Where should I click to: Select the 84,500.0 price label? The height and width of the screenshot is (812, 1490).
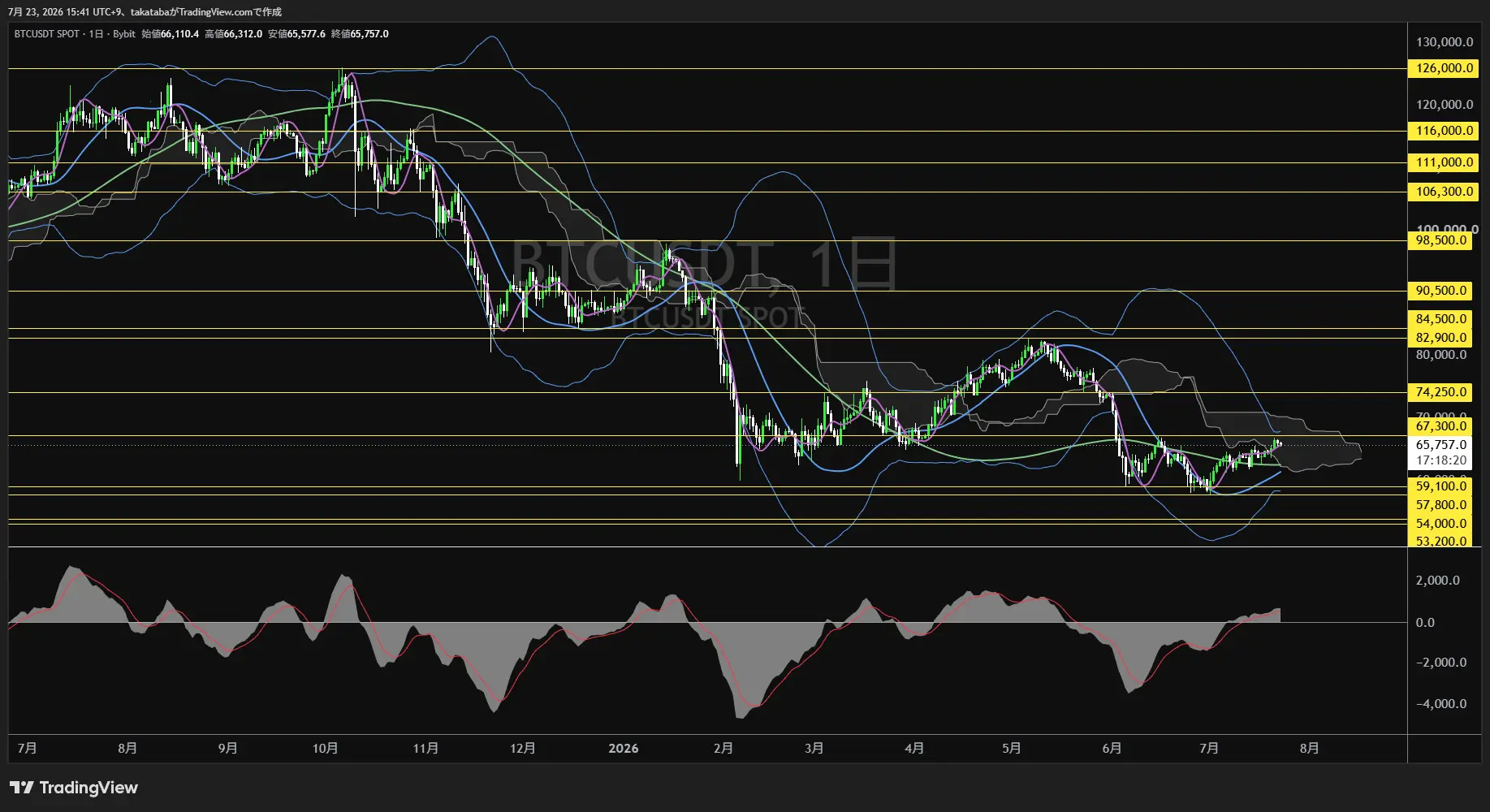(1440, 319)
